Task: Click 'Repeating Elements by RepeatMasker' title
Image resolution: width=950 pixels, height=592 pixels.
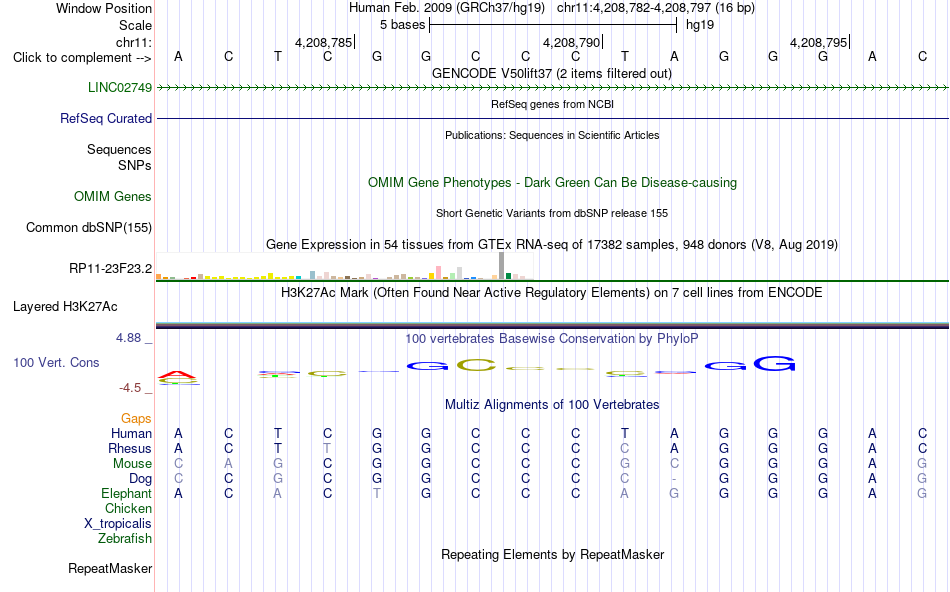Action: coord(553,554)
